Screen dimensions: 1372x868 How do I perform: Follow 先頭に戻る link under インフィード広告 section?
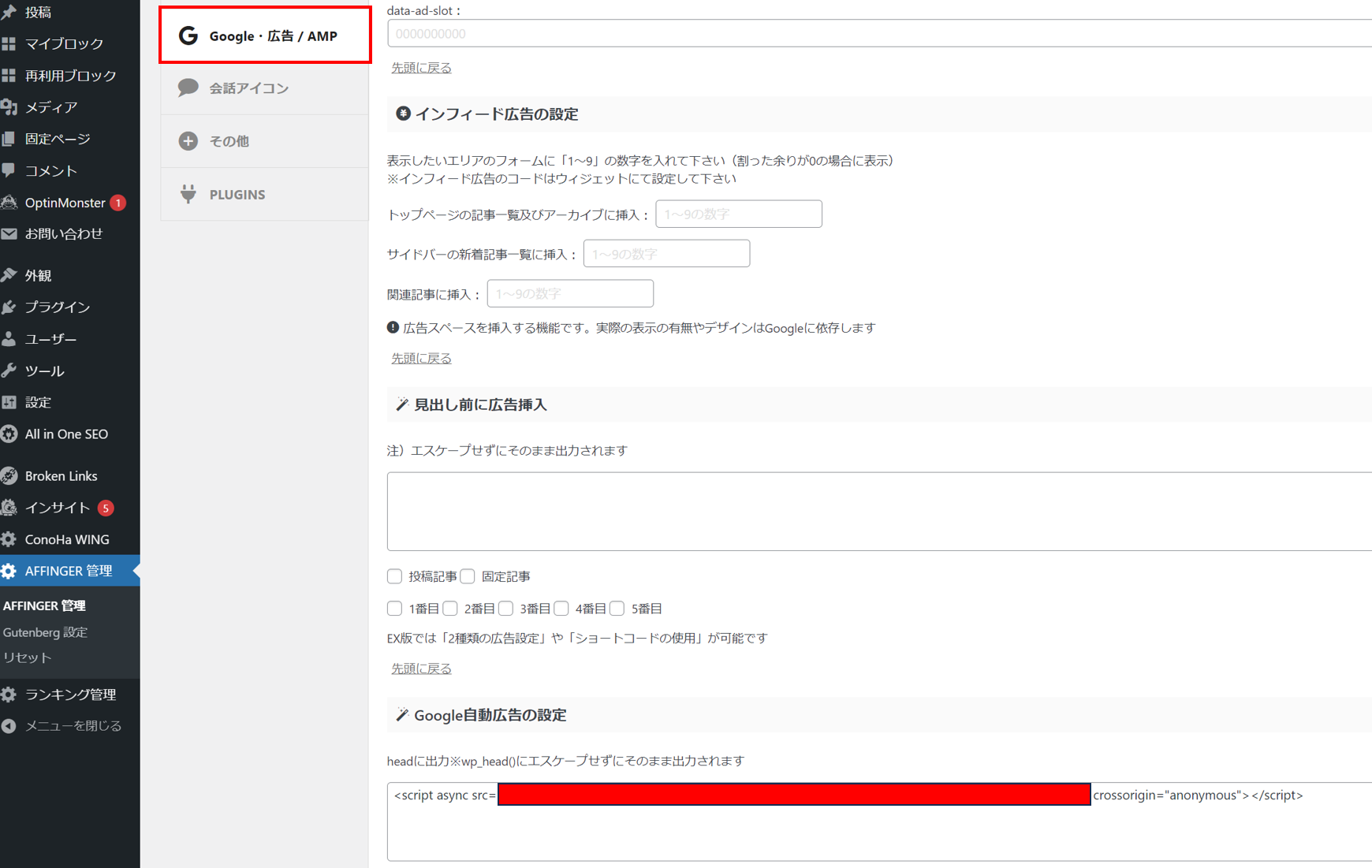point(422,358)
